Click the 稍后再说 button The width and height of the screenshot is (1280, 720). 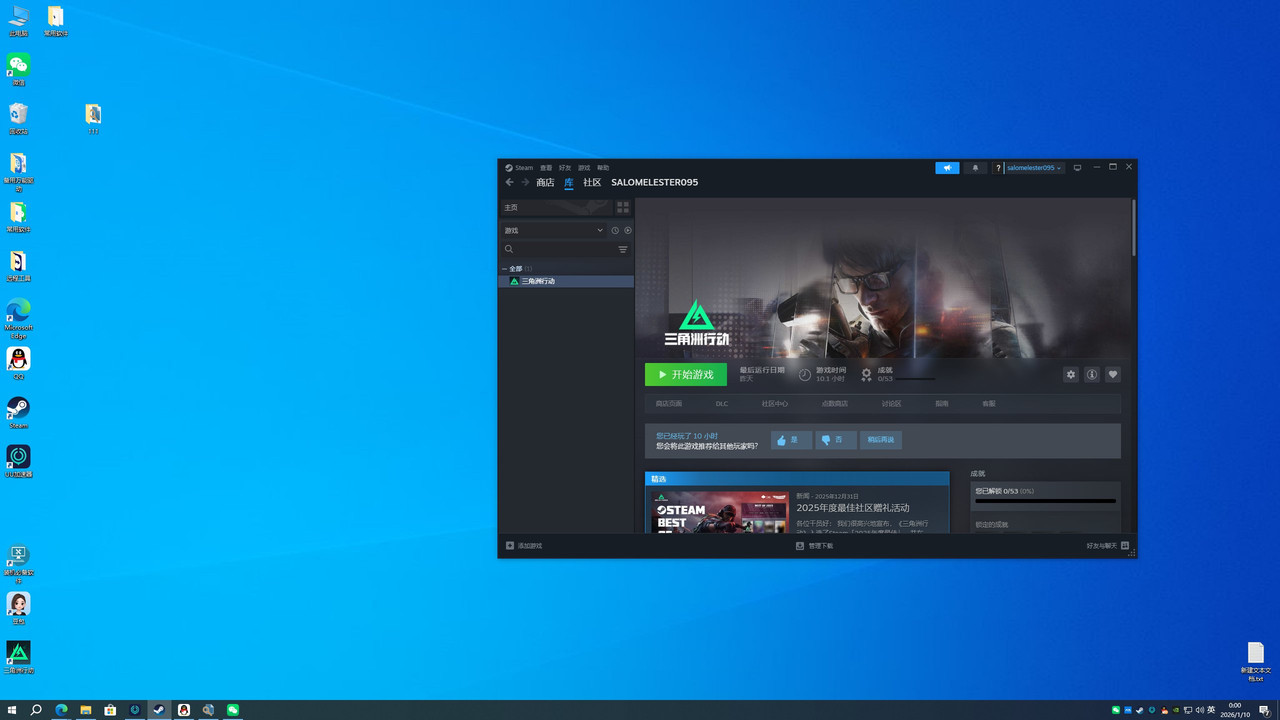pyautogui.click(x=881, y=440)
